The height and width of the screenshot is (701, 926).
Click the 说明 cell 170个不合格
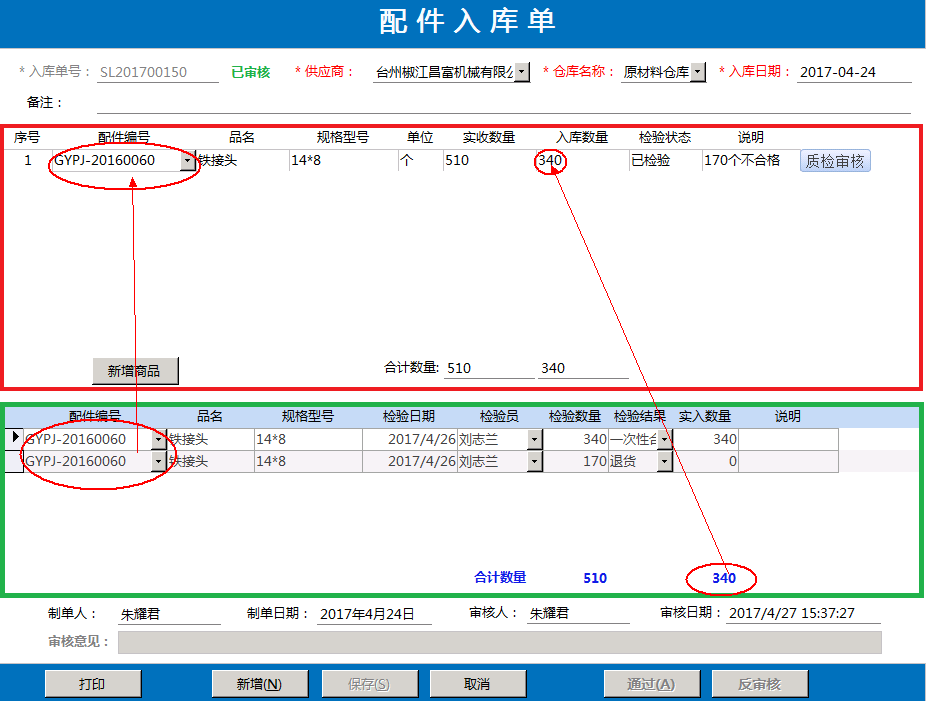(x=749, y=161)
